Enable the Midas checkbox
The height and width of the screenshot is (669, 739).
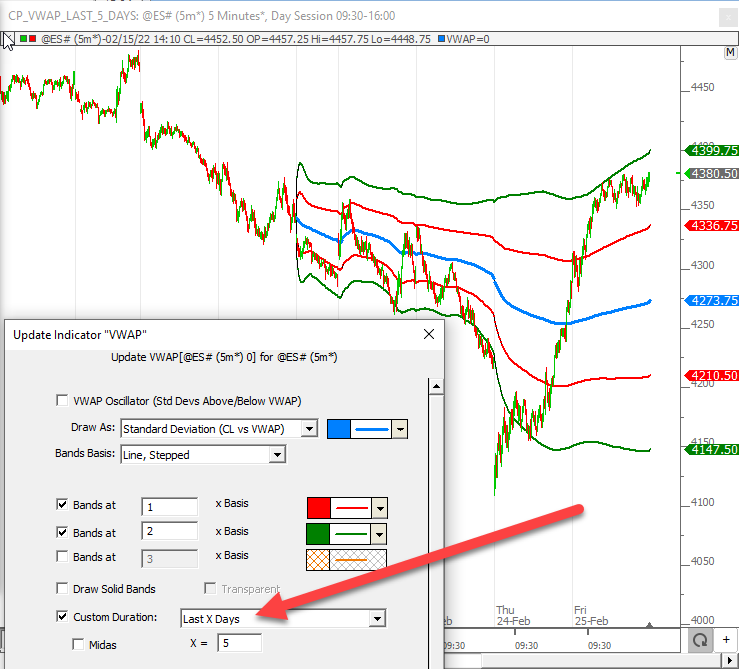click(79, 645)
